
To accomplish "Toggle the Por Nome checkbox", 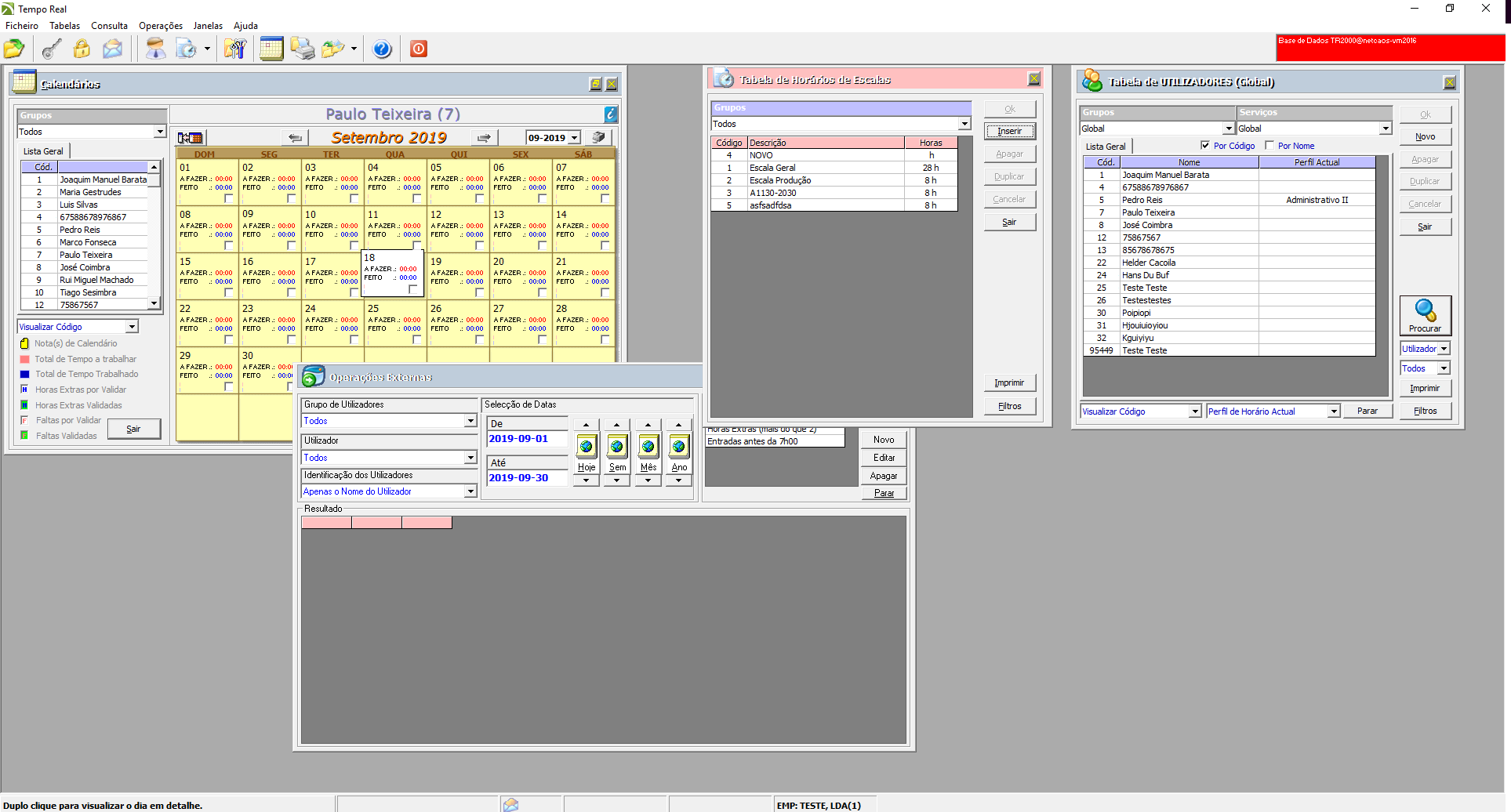I will pyautogui.click(x=1269, y=145).
